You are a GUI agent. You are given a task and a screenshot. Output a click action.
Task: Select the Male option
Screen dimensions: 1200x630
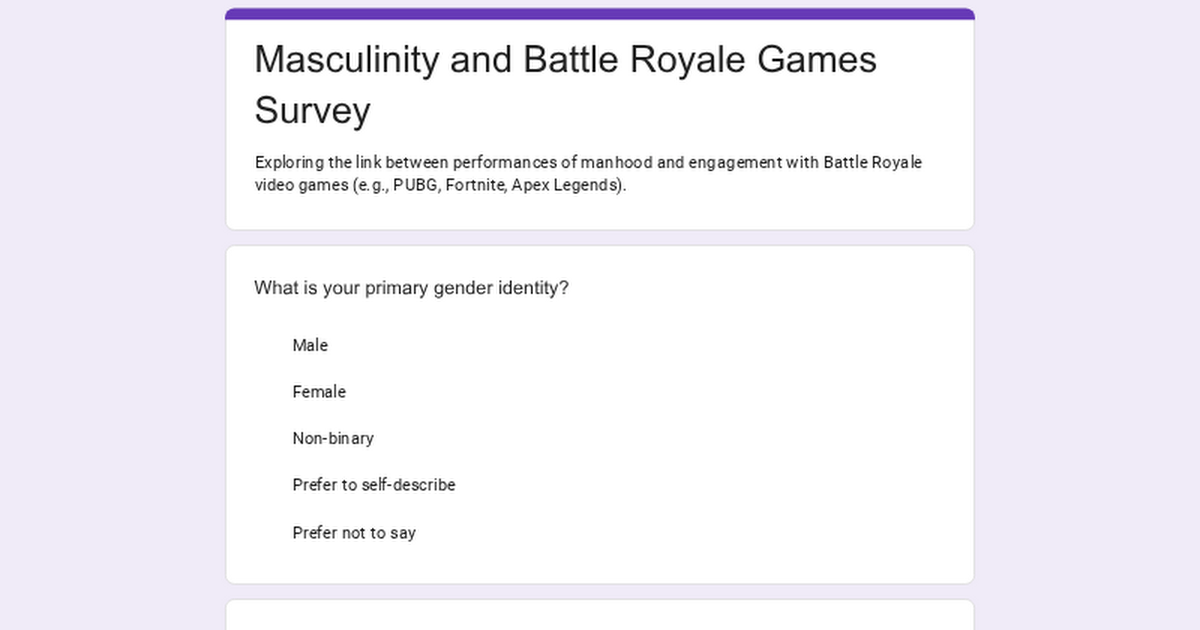(310, 345)
